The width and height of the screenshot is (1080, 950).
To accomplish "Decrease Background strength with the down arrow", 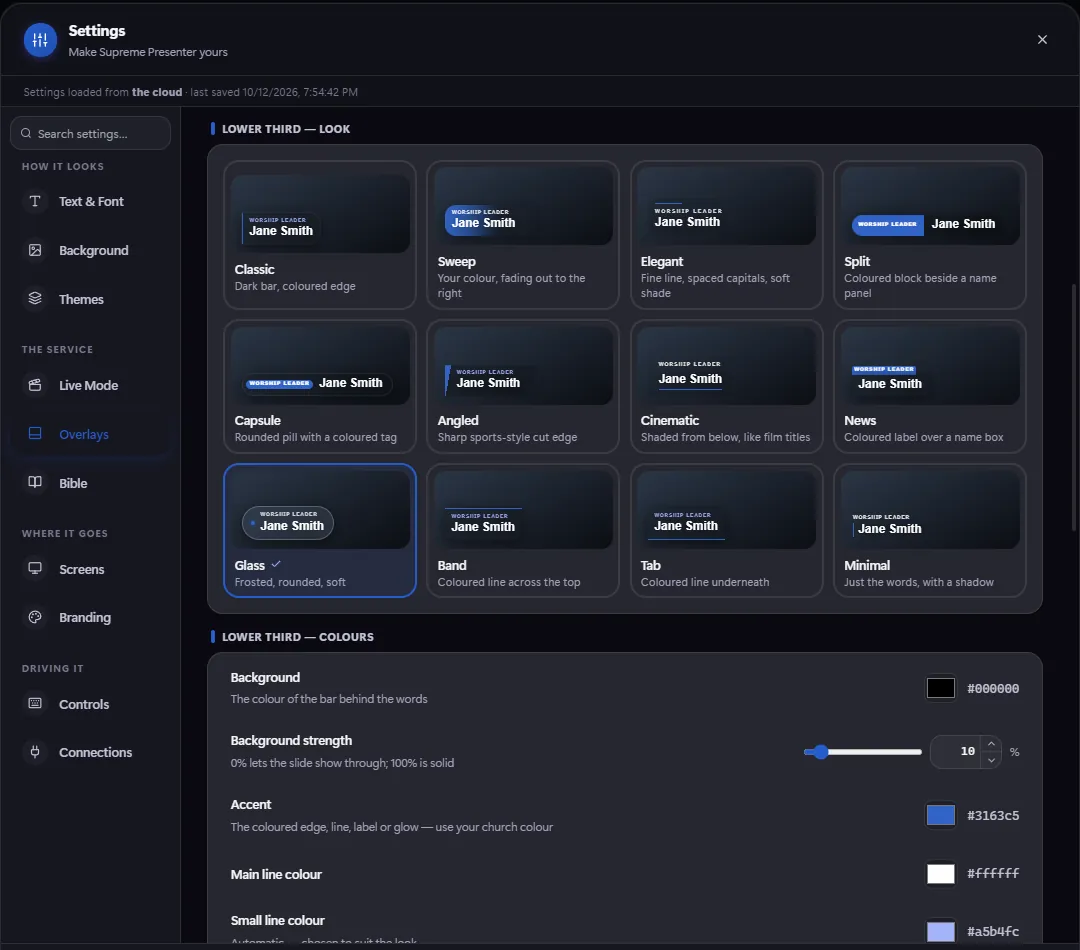I will 990,760.
